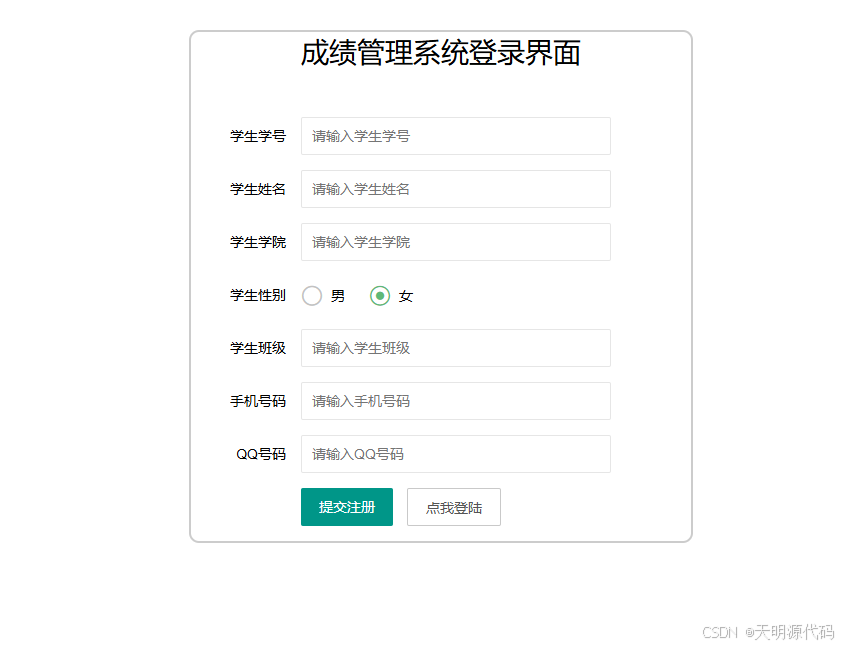This screenshot has height=648, width=846.
Task: Click the 请输入学生学院 input field
Action: pyautogui.click(x=455, y=242)
